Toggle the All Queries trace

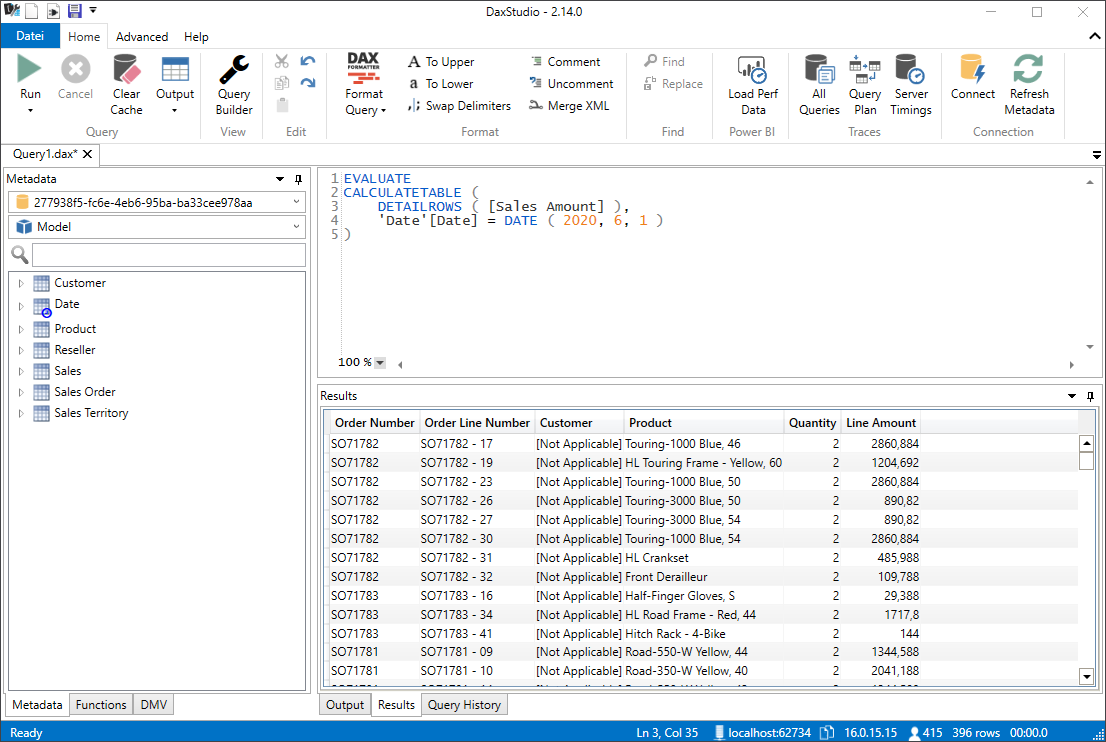tap(819, 85)
